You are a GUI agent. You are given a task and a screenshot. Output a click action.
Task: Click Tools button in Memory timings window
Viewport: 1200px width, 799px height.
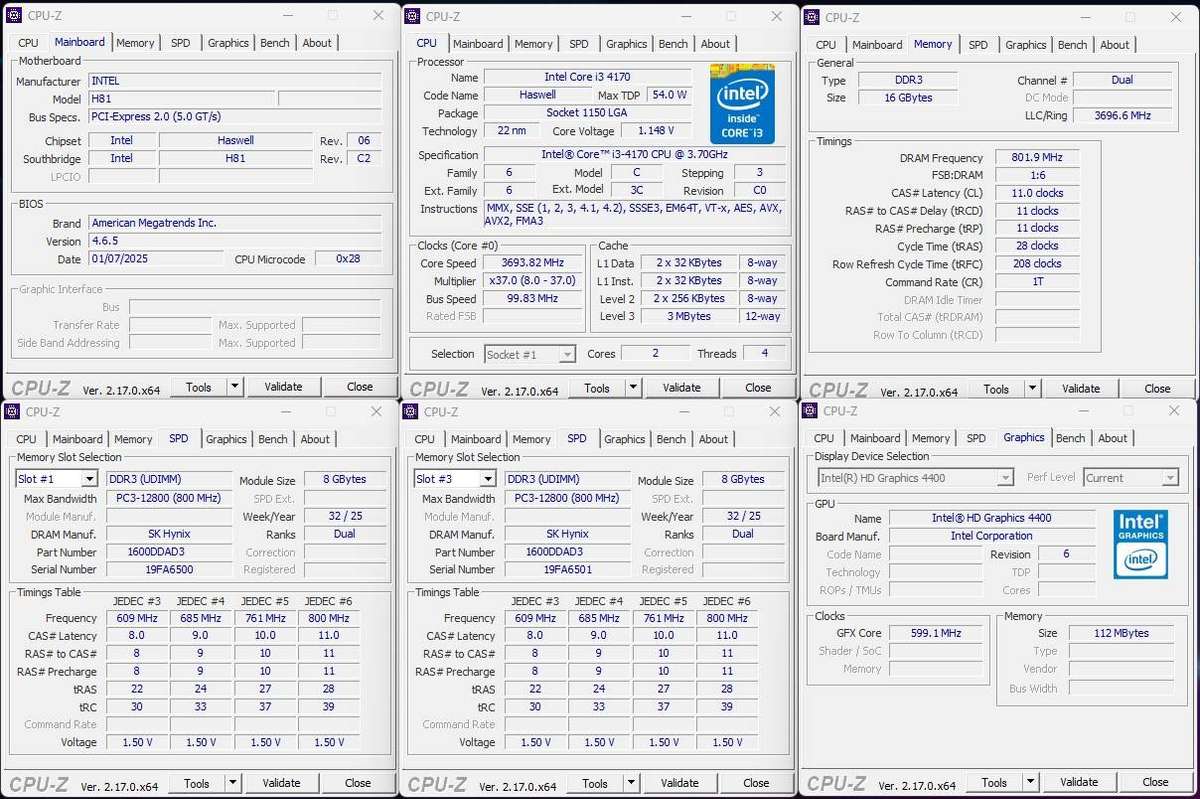coord(996,389)
